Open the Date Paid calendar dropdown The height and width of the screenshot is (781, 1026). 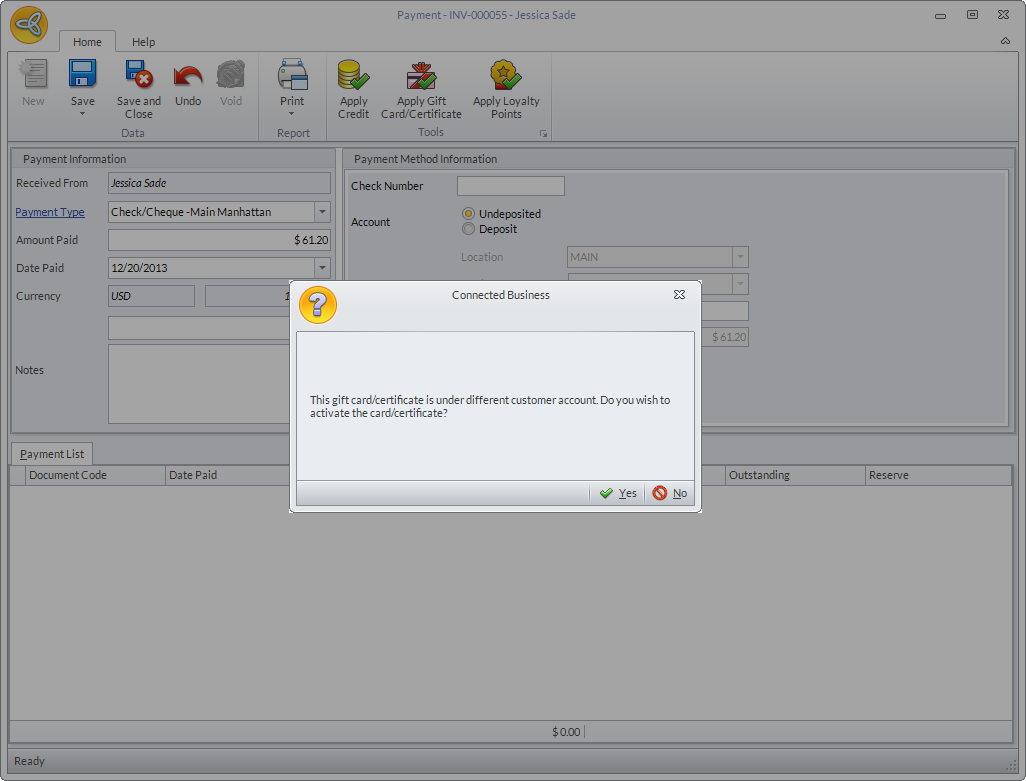(x=322, y=268)
